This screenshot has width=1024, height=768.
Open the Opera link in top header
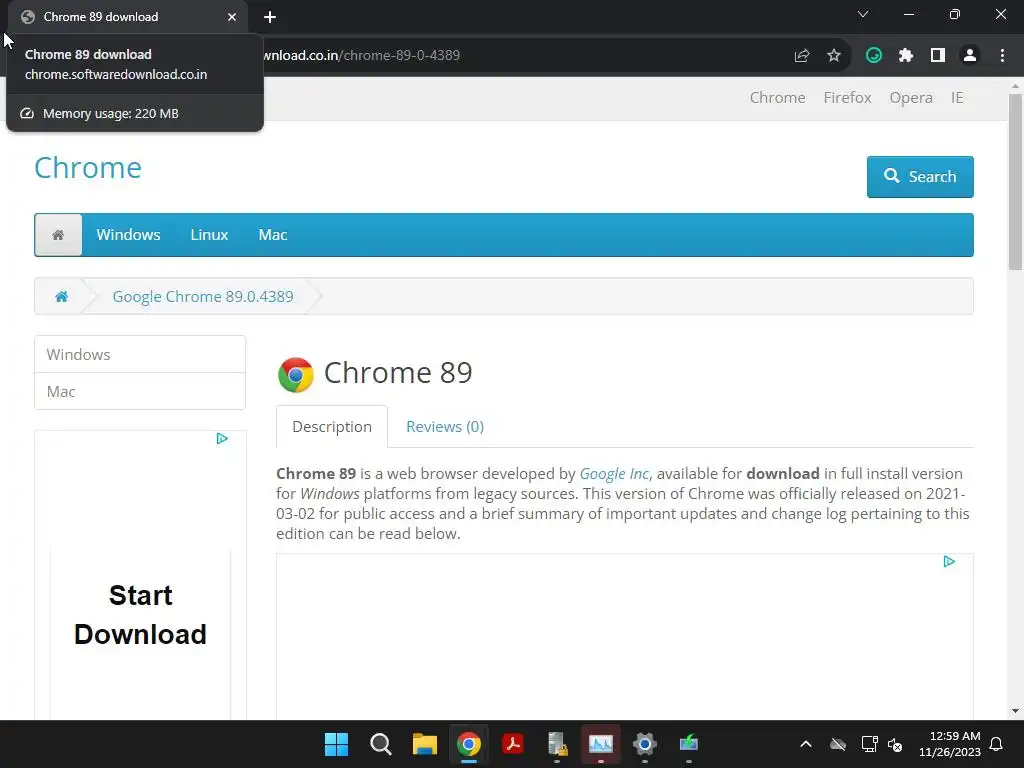[910, 97]
